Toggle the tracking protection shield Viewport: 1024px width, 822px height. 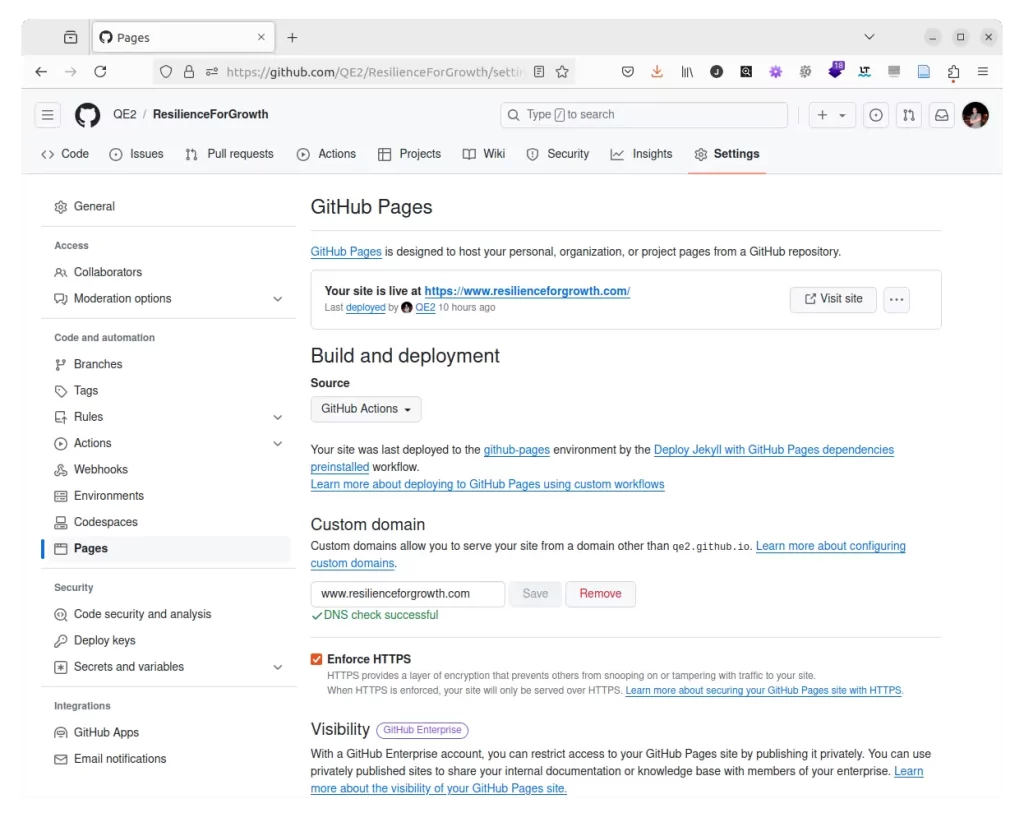coord(165,71)
